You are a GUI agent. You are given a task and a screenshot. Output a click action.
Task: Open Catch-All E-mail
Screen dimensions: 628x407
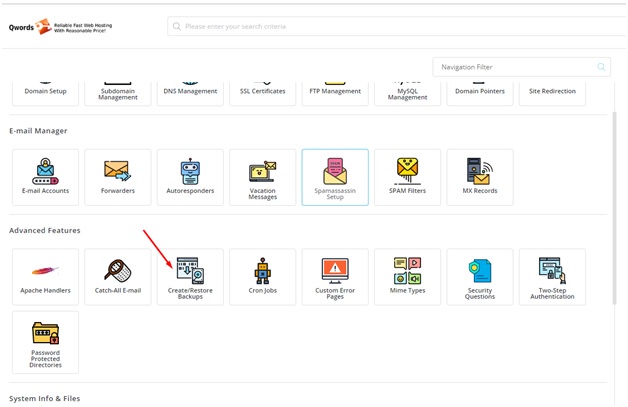pyautogui.click(x=117, y=276)
